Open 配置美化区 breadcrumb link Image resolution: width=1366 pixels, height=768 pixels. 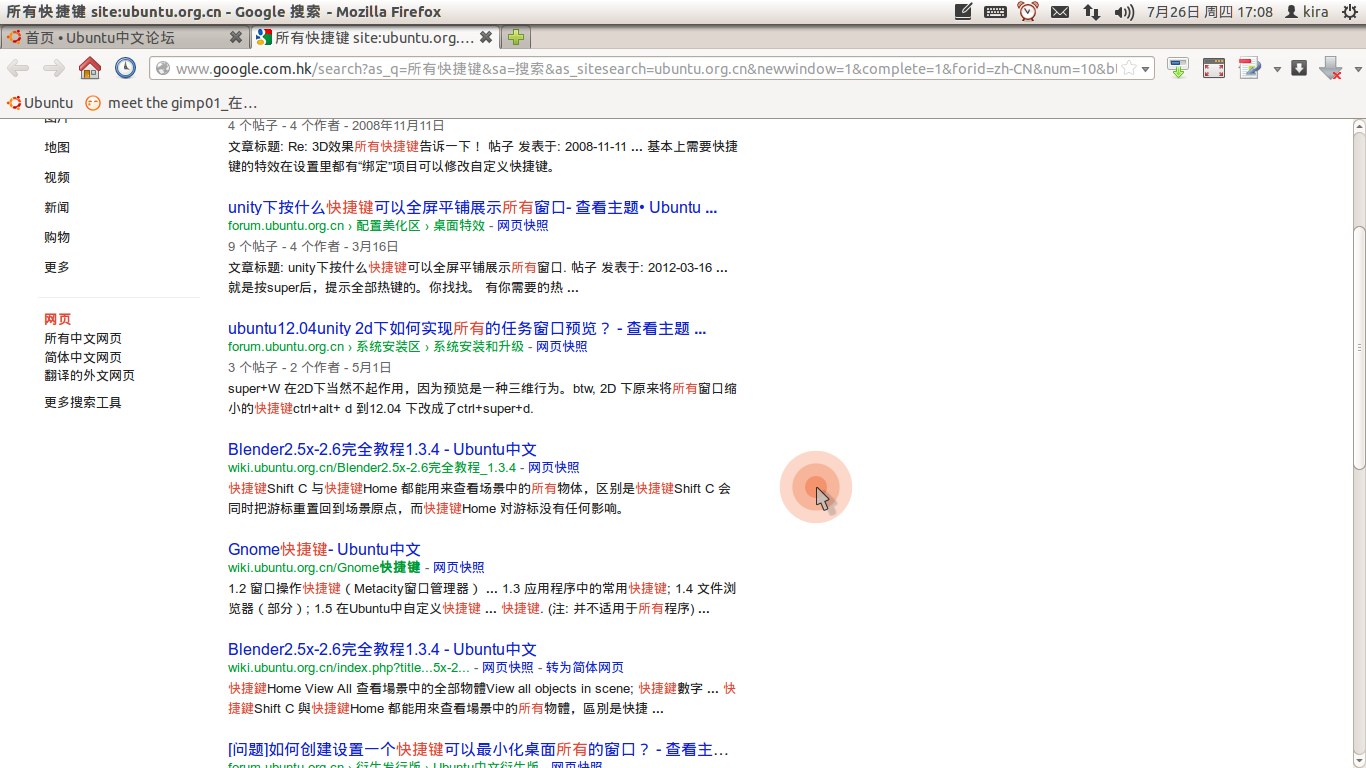[x=388, y=226]
